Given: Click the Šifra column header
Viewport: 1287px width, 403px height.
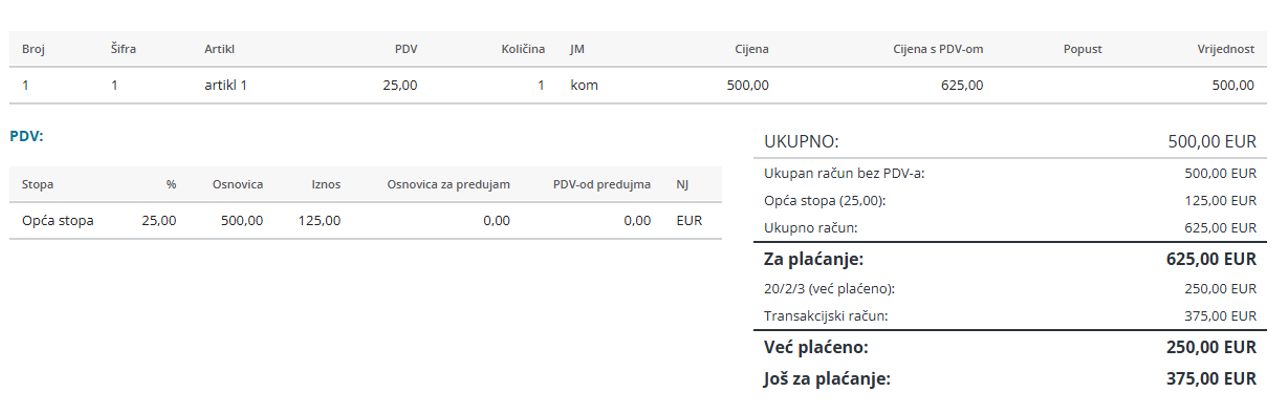Looking at the screenshot, I should (123, 49).
